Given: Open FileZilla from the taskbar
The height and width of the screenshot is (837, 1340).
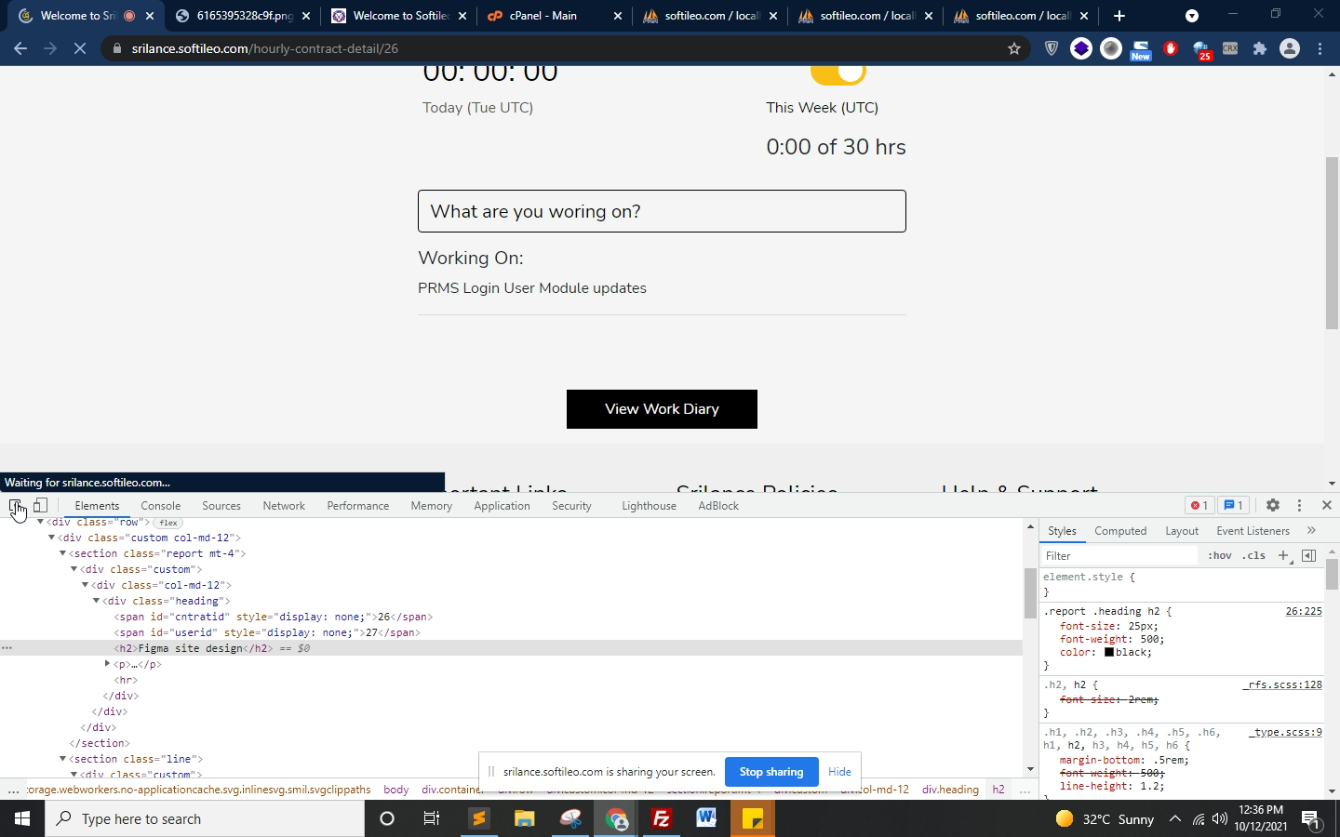Looking at the screenshot, I should click(x=661, y=819).
